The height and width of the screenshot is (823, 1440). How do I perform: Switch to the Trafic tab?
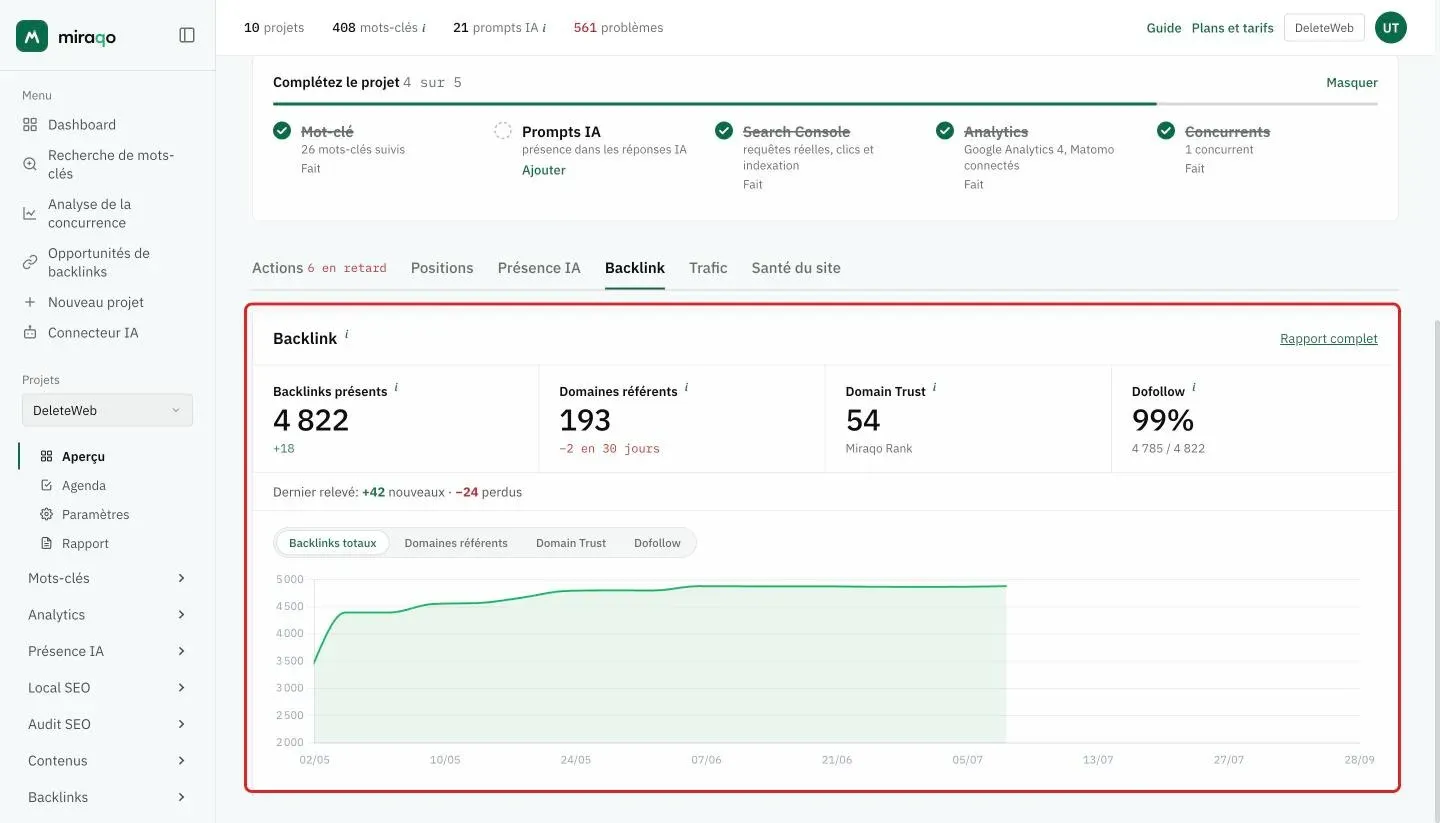click(x=708, y=268)
